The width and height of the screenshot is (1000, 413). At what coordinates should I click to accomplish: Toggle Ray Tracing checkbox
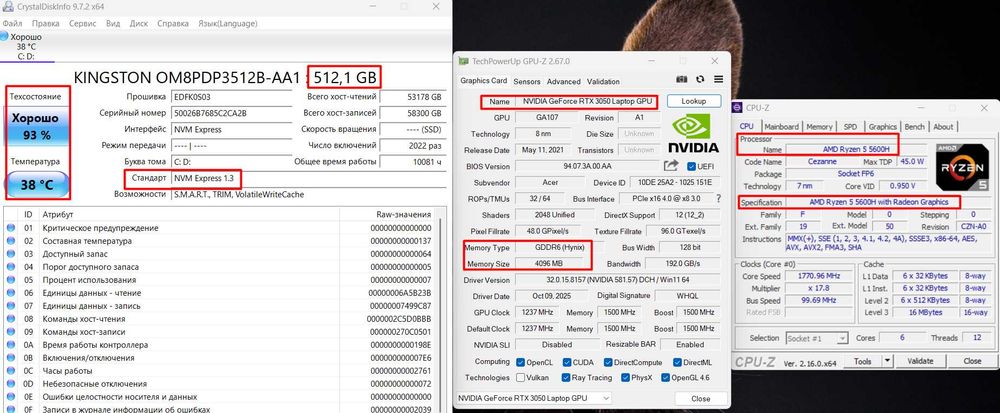pos(566,377)
